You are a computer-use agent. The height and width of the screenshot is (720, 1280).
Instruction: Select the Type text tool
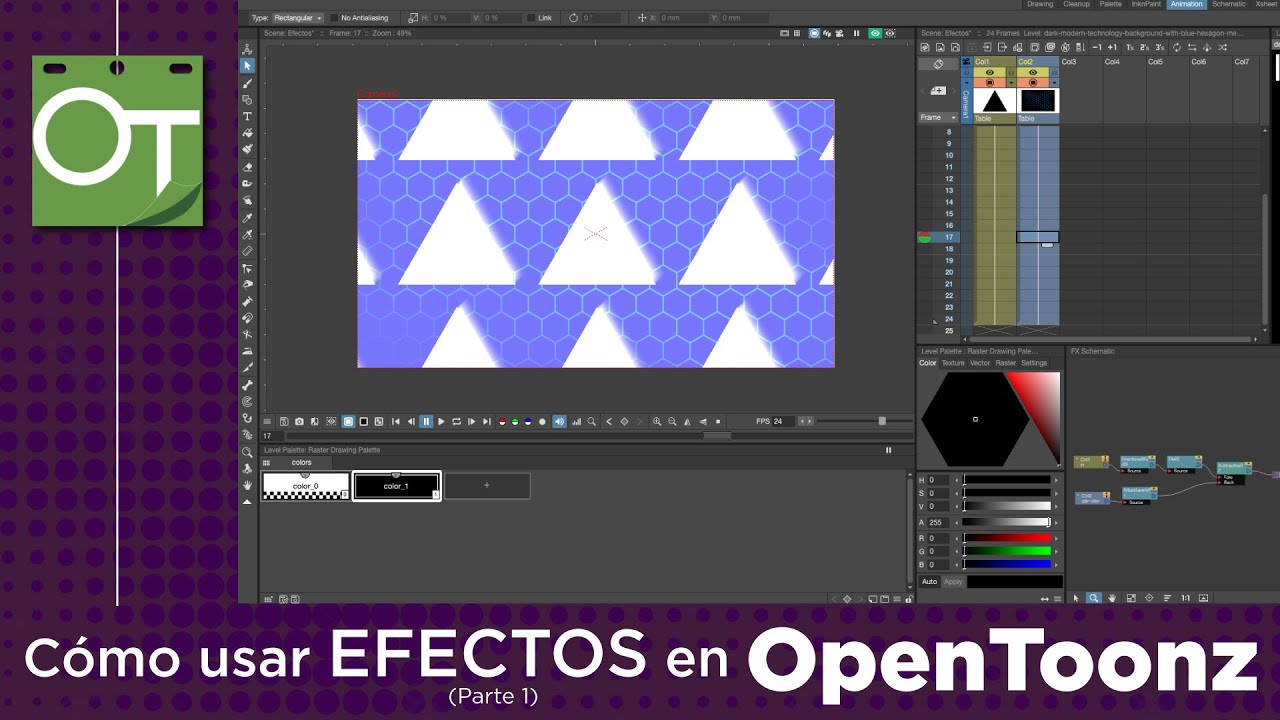(247, 115)
